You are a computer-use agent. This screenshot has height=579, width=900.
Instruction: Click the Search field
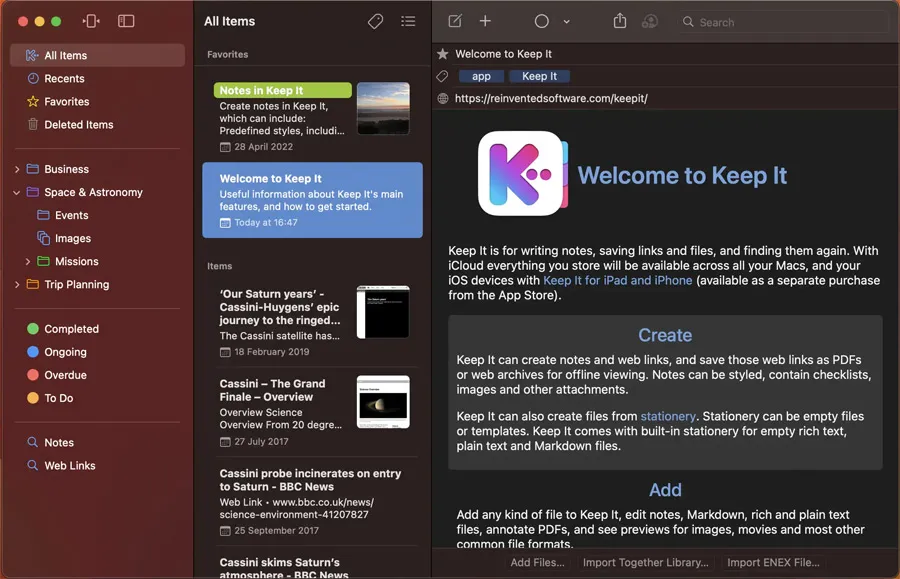[780, 21]
